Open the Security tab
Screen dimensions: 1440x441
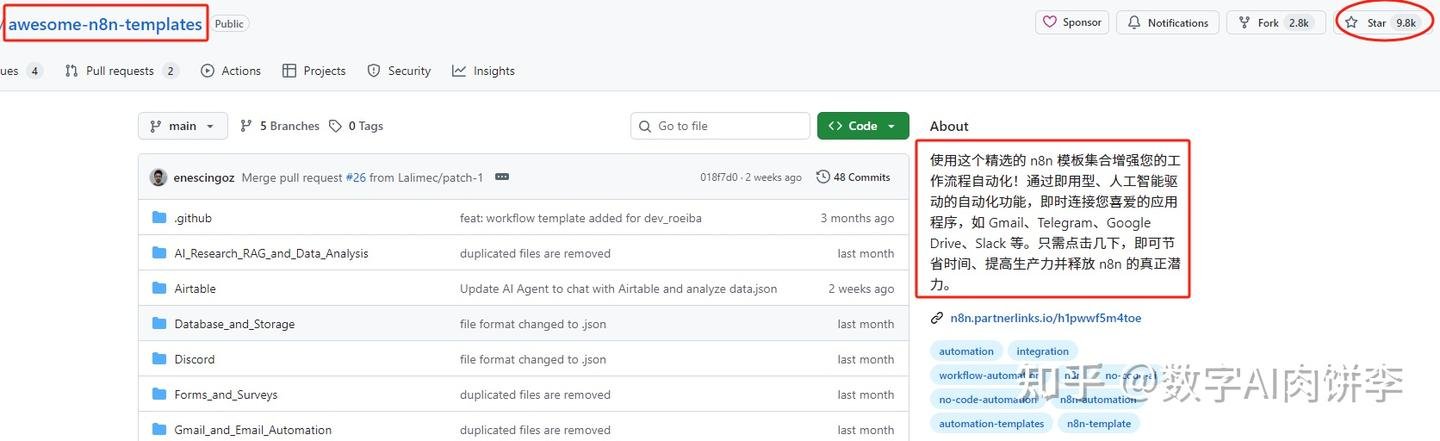click(x=399, y=71)
